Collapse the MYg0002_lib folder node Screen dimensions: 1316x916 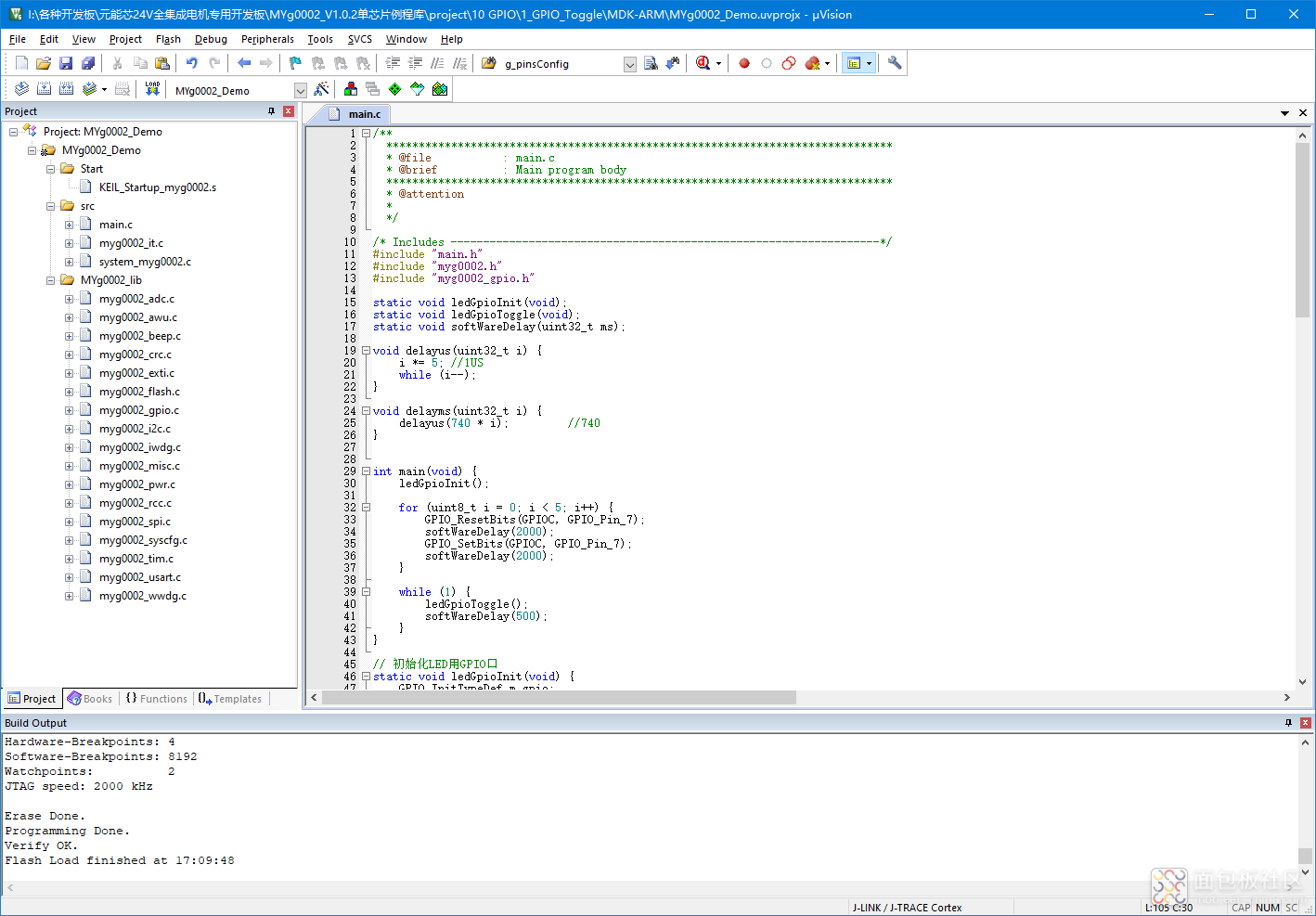(50, 280)
